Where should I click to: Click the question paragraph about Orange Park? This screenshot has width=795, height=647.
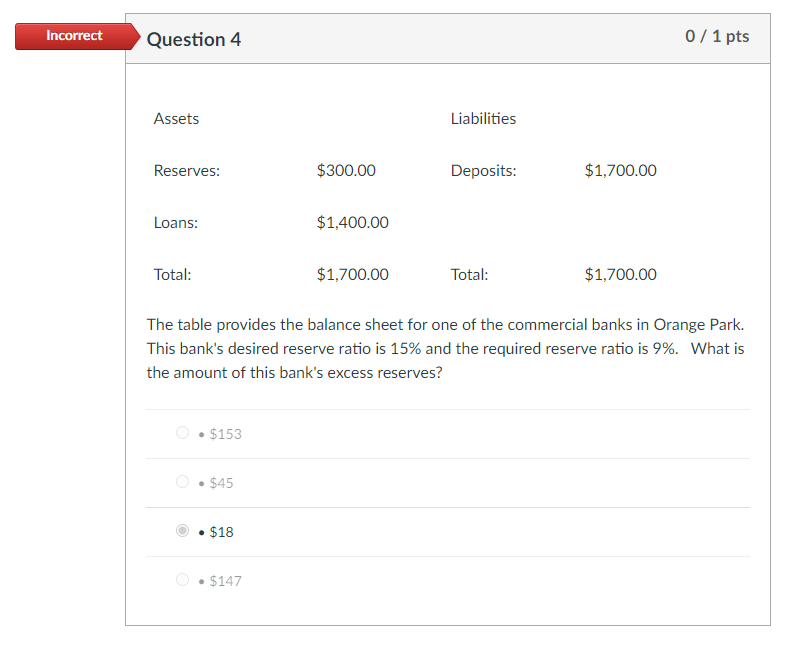pyautogui.click(x=446, y=349)
